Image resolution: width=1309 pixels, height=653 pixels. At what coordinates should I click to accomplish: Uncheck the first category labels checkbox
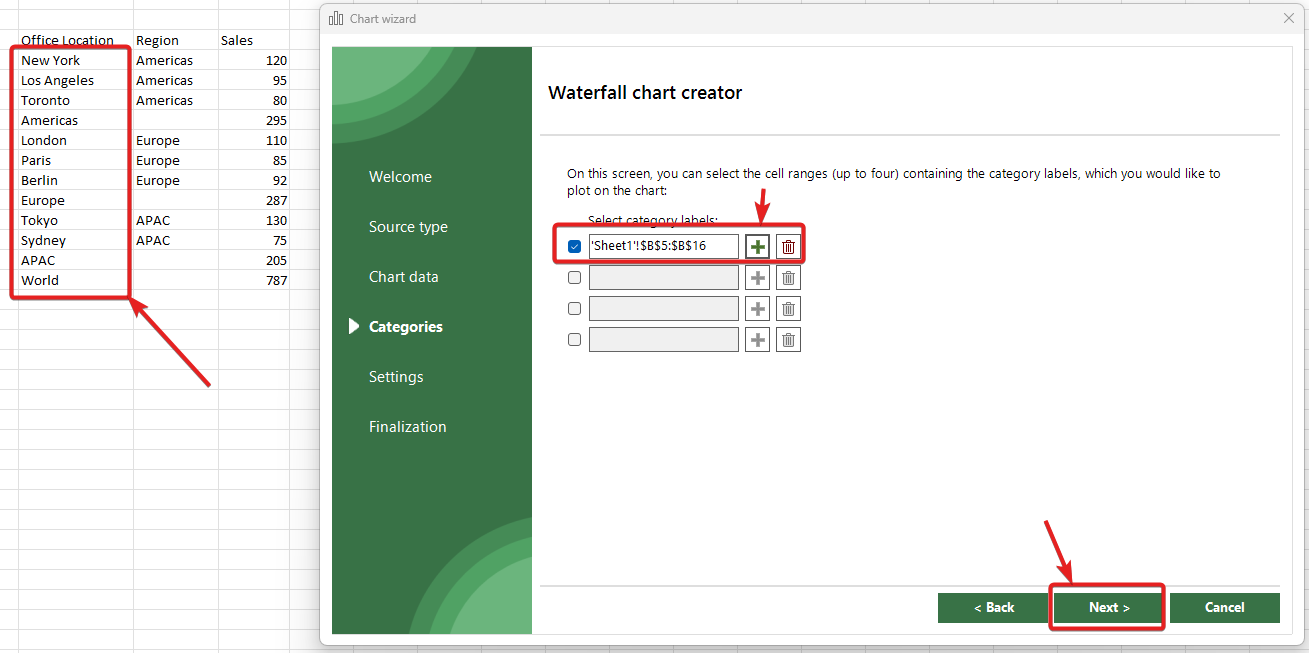[x=574, y=247]
